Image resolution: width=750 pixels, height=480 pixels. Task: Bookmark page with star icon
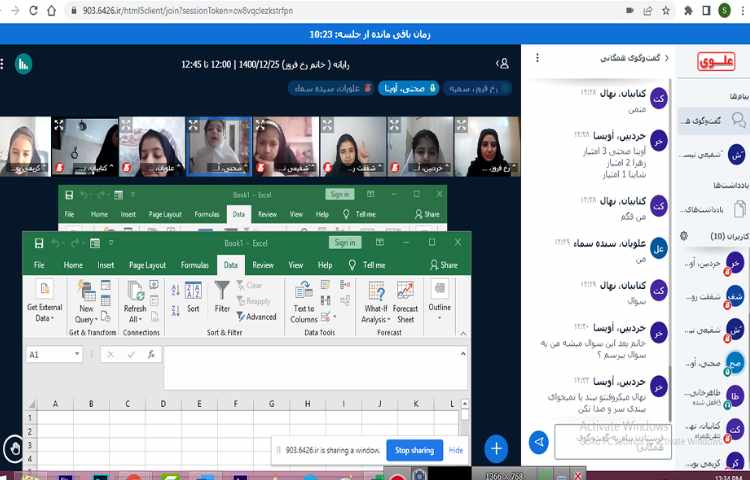coord(666,11)
